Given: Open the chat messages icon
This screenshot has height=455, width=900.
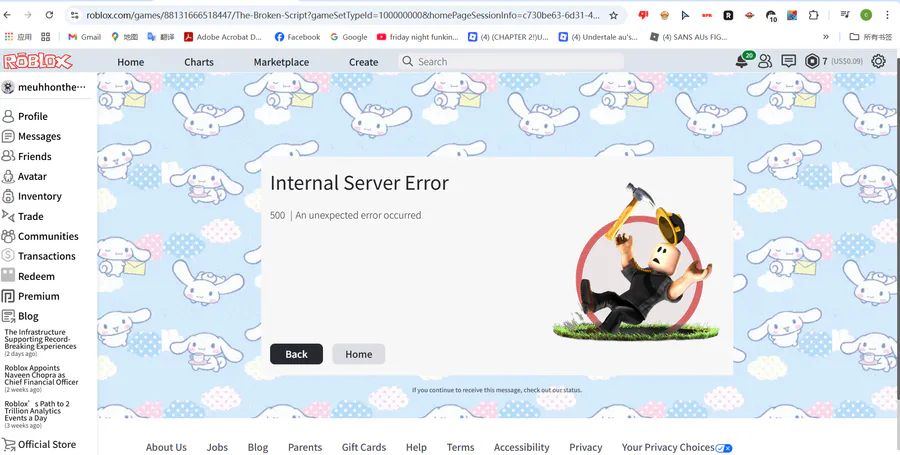Looking at the screenshot, I should click(789, 61).
